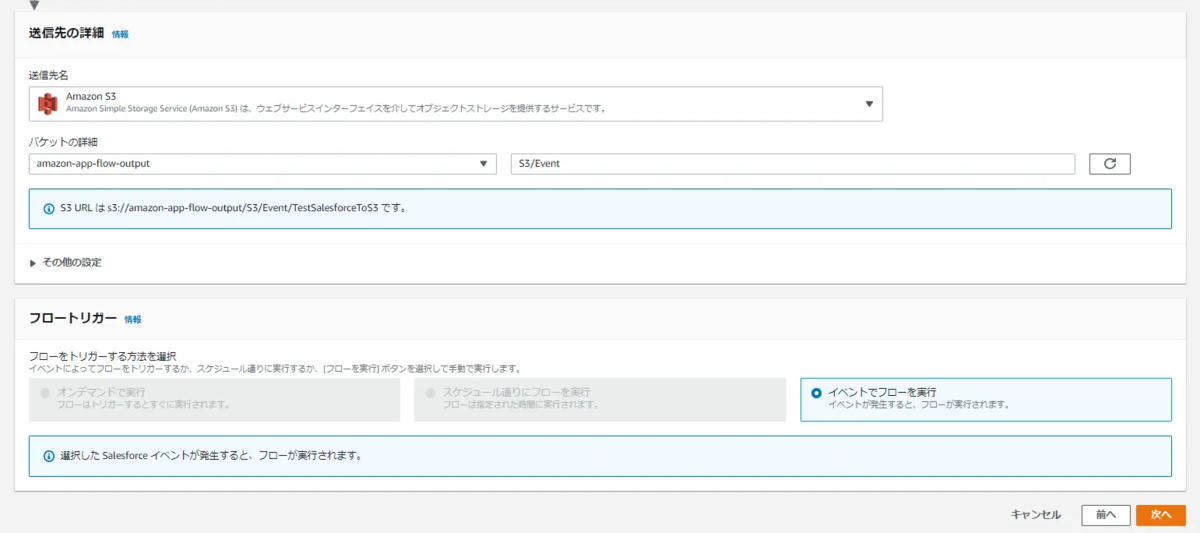Click the Amazon S3 service icon
The image size is (1200, 533).
47,102
